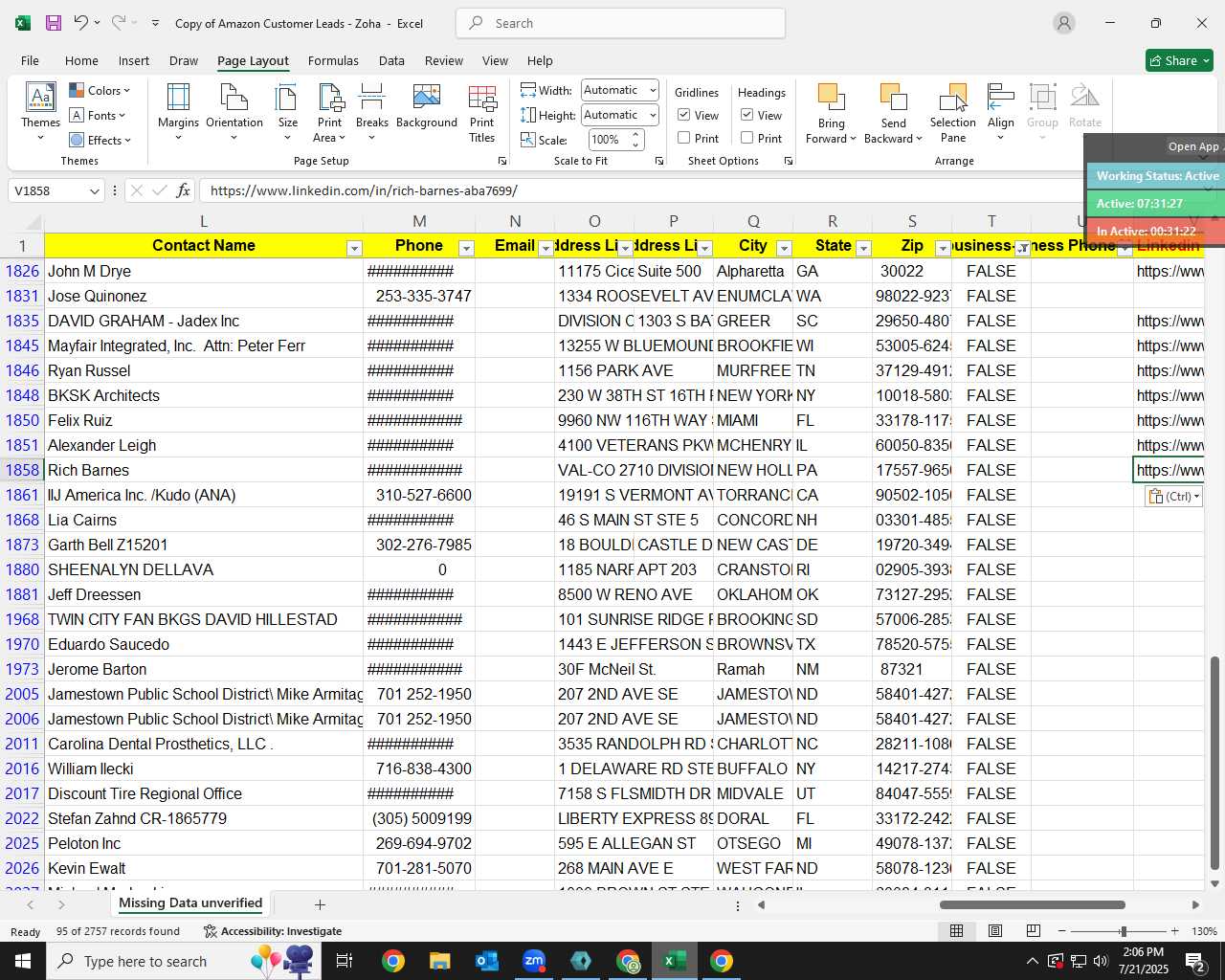Screen dimensions: 1225x980
Task: Toggle Headings View checkbox
Action: [747, 115]
